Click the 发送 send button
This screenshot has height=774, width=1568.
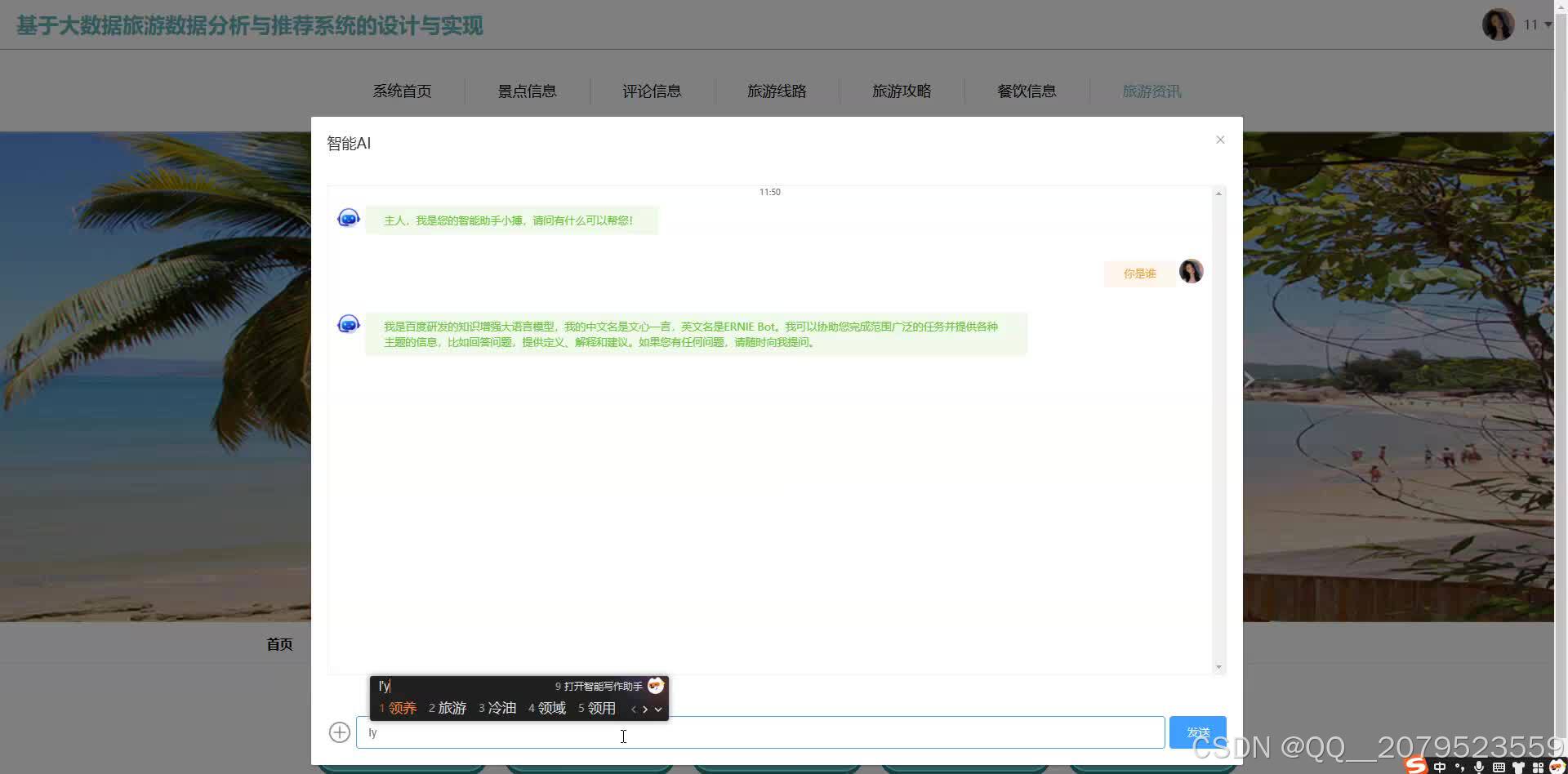[x=1197, y=732]
